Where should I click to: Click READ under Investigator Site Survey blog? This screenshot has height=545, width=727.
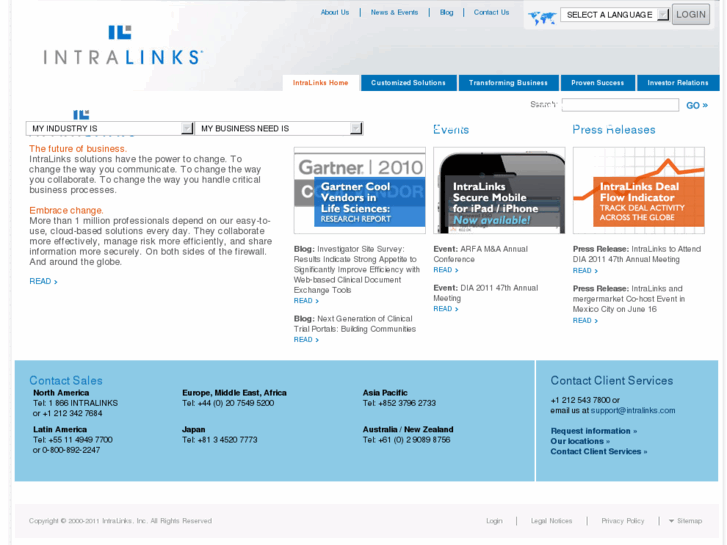coord(306,301)
